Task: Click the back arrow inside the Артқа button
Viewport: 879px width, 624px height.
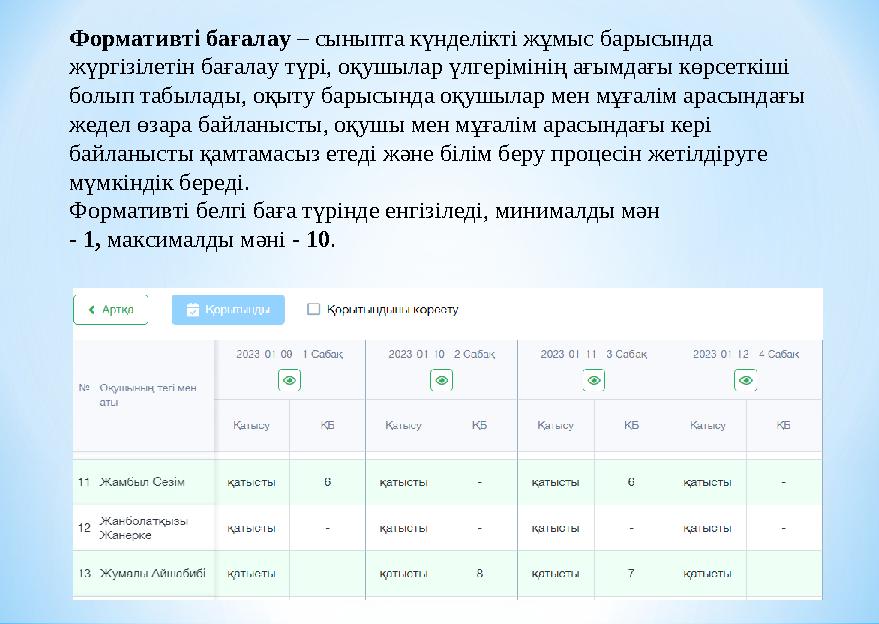Action: pyautogui.click(x=95, y=310)
